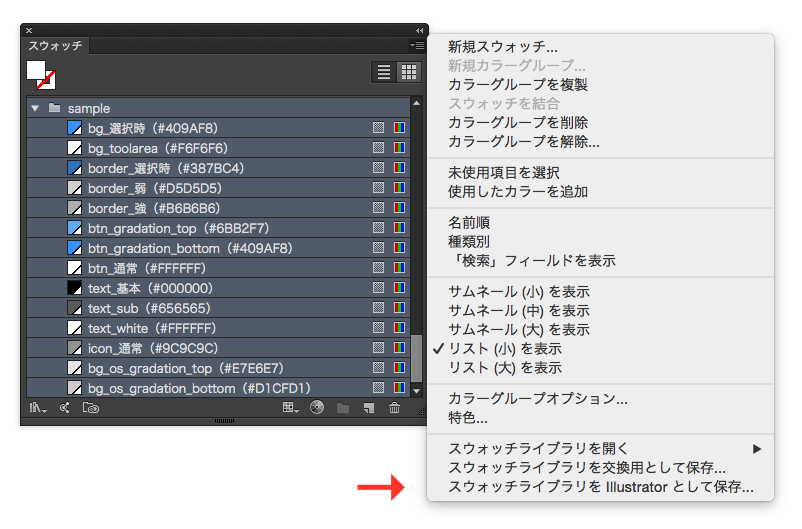Click the New Color Group folder icon

click(x=343, y=408)
